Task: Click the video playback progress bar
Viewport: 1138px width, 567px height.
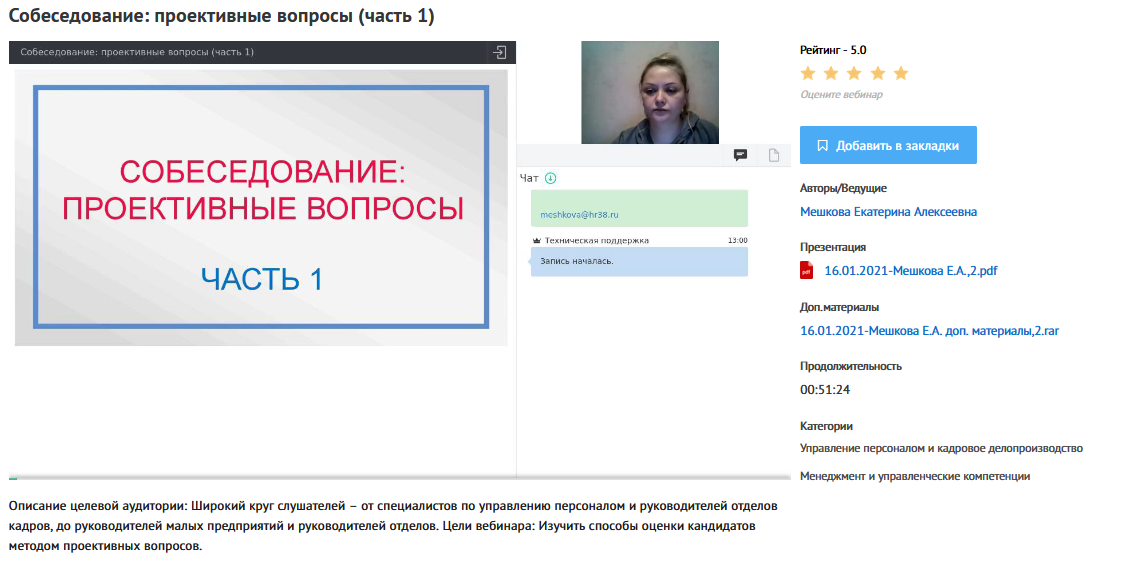Action: (x=400, y=478)
